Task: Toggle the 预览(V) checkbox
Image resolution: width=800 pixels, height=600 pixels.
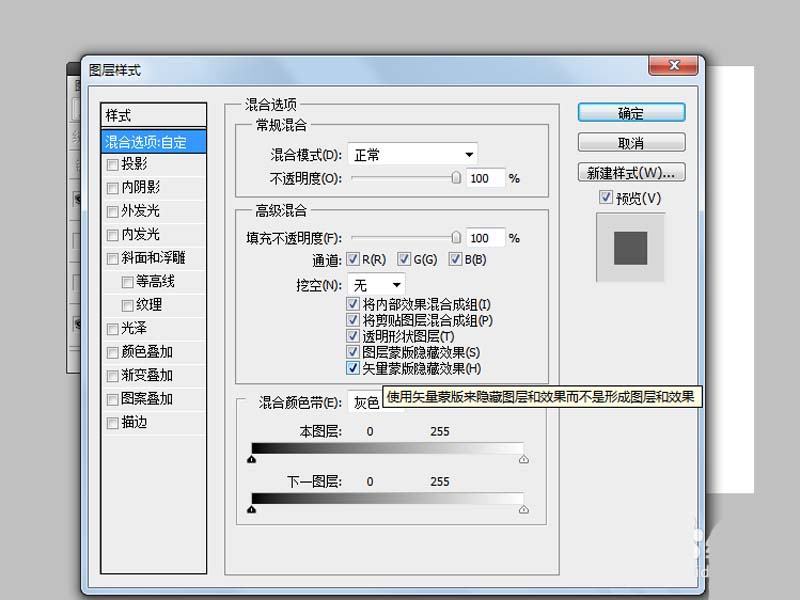Action: (x=606, y=197)
